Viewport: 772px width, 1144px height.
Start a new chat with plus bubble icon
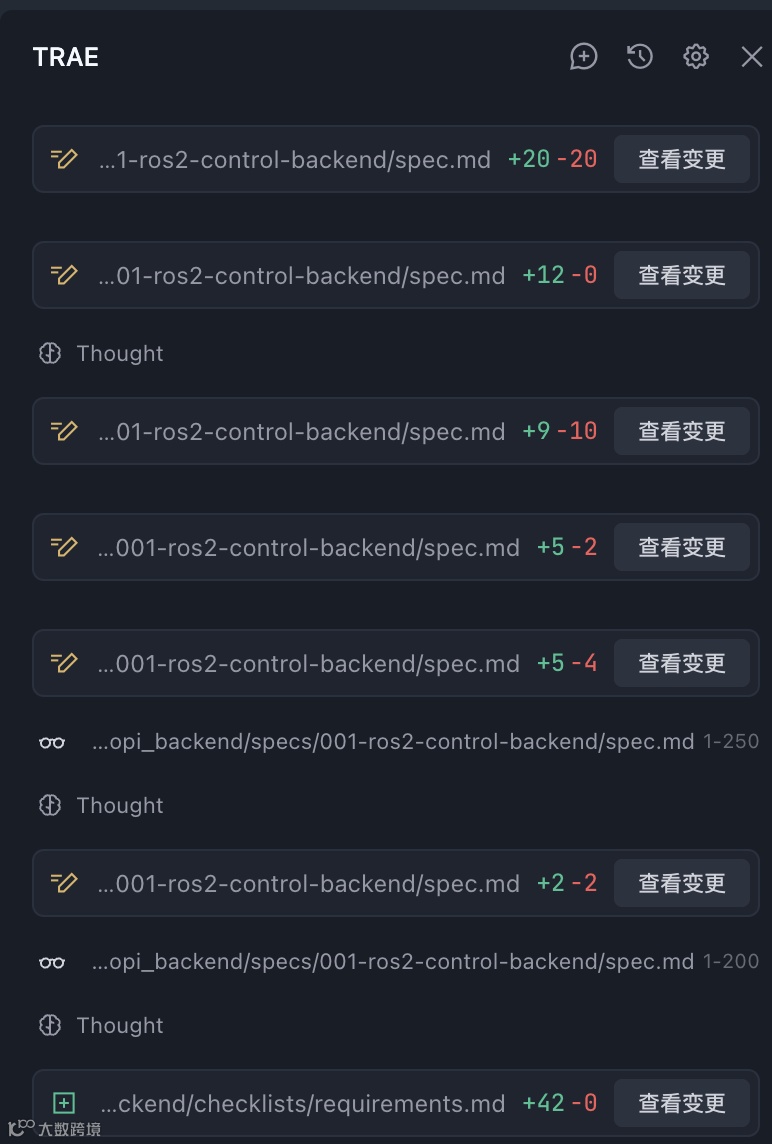[x=583, y=57]
